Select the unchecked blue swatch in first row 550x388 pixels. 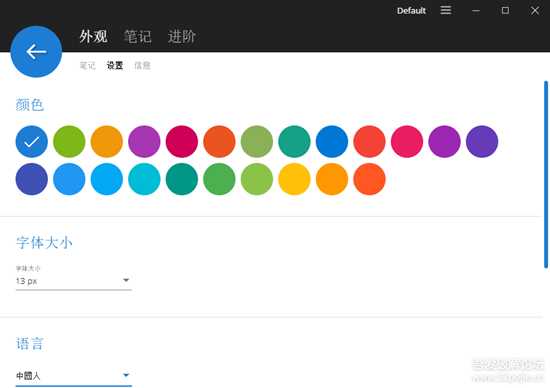point(332,141)
